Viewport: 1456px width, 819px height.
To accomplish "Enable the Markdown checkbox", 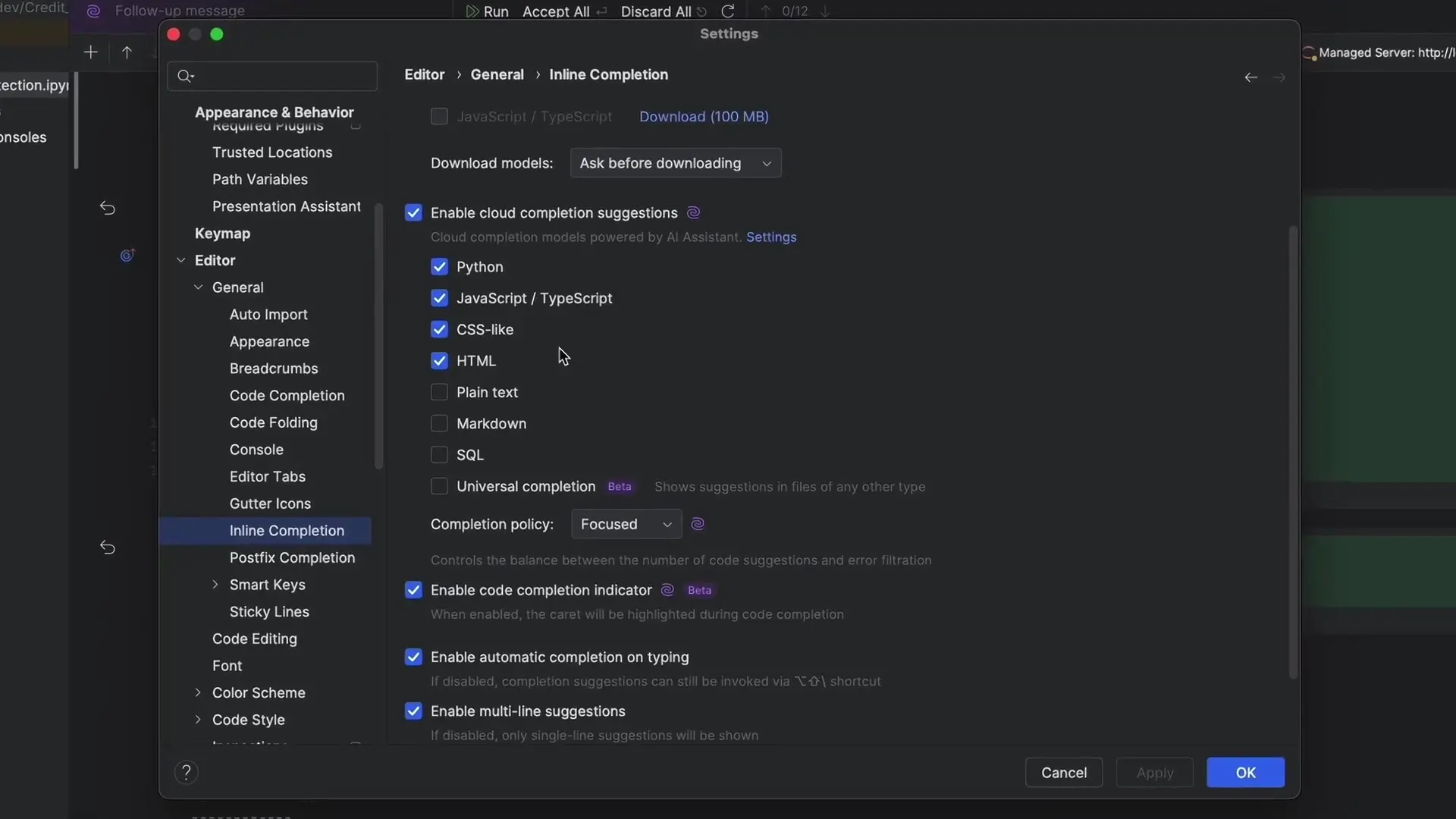I will (439, 423).
